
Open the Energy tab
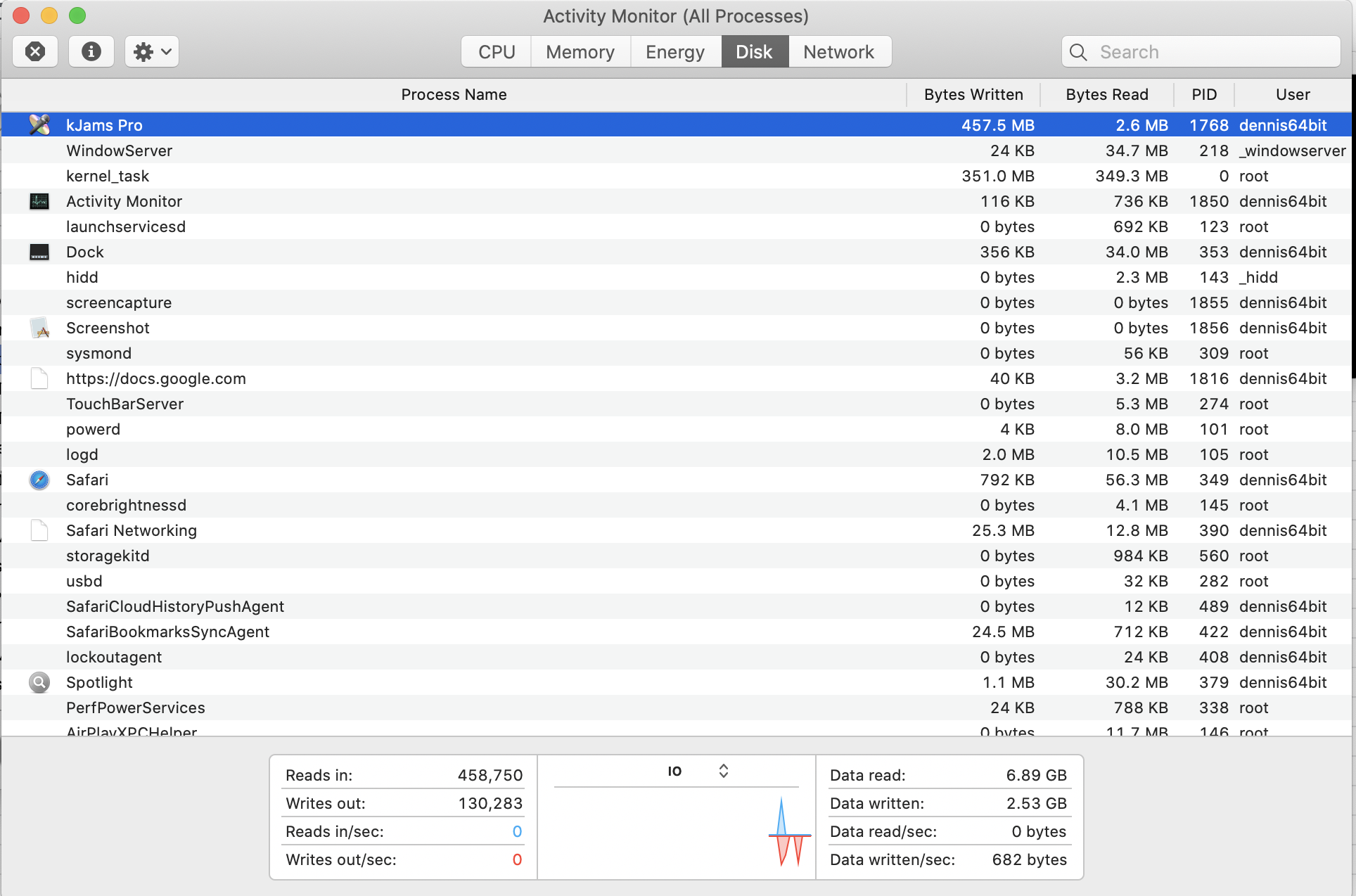coord(675,52)
